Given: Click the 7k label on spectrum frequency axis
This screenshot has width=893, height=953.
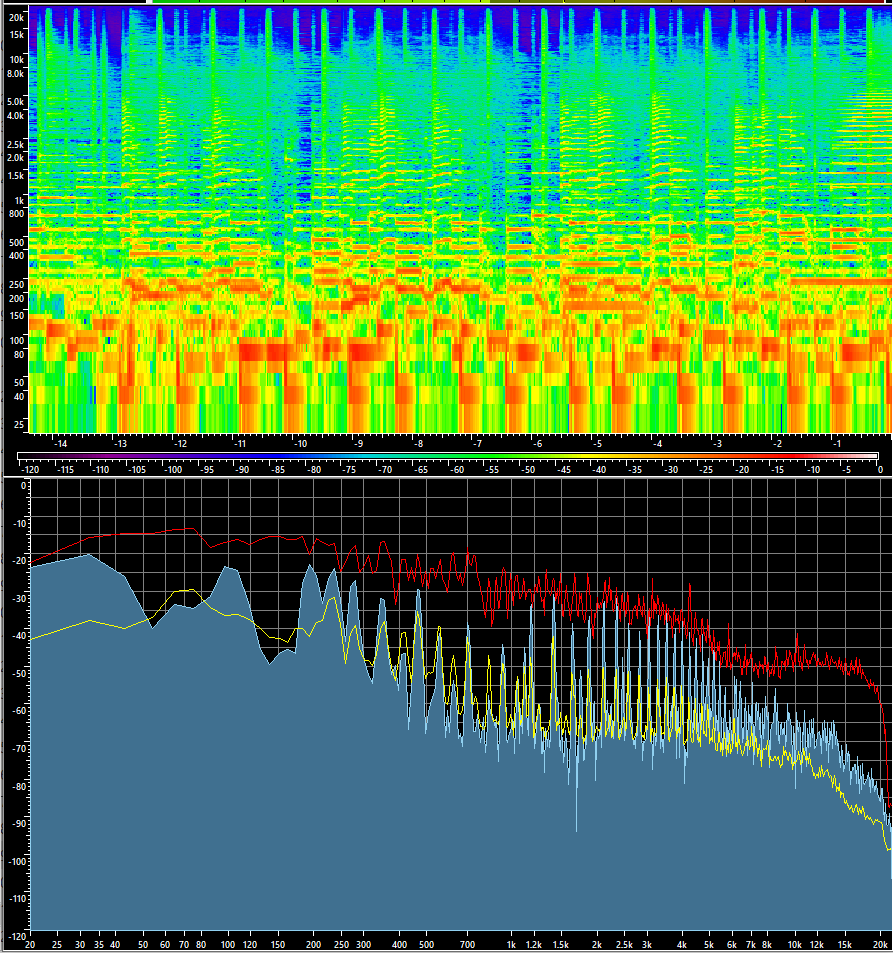Looking at the screenshot, I should [751, 945].
